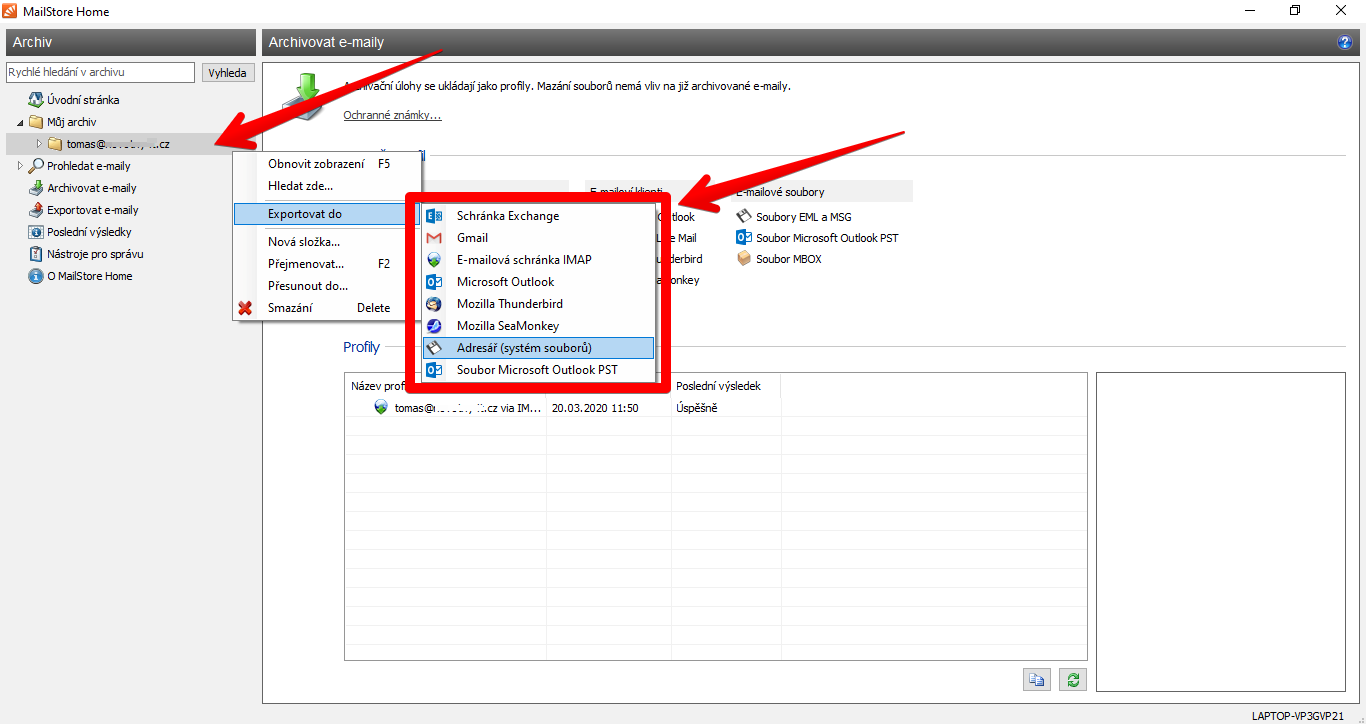Collapse the Můj archiv tree node
The height and width of the screenshot is (724, 1366).
pyautogui.click(x=20, y=122)
